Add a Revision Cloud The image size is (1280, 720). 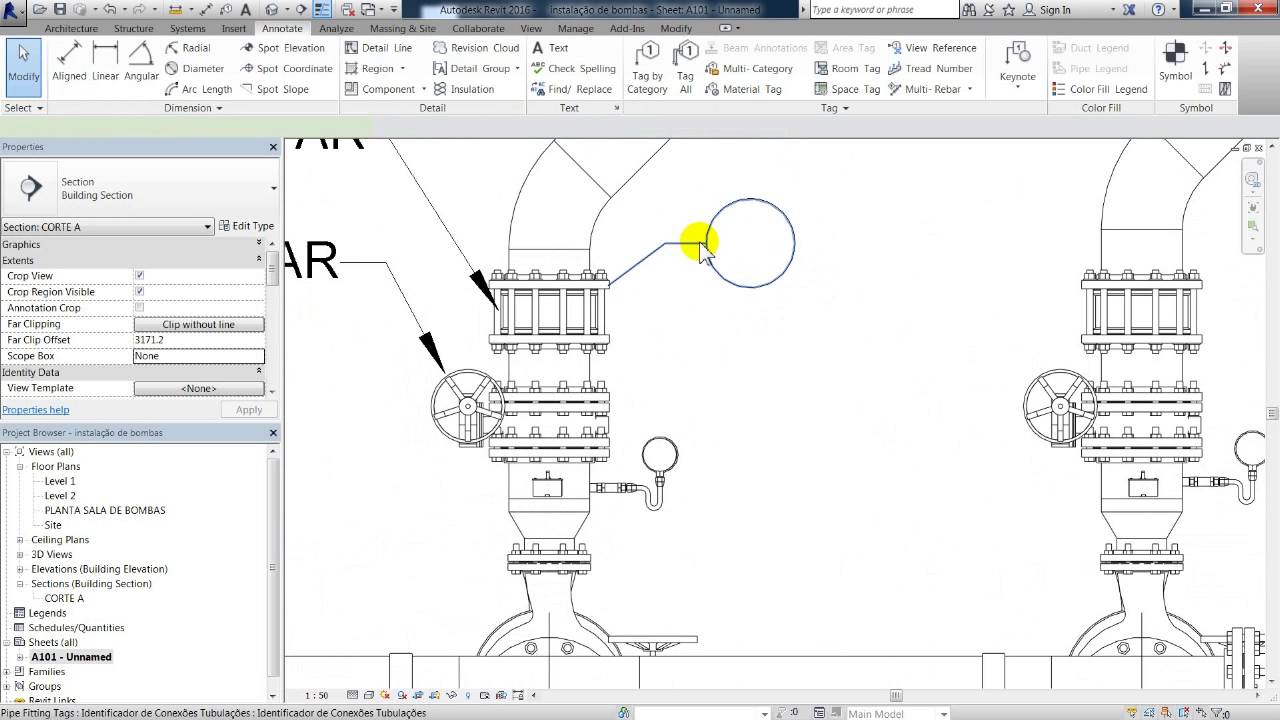[476, 48]
